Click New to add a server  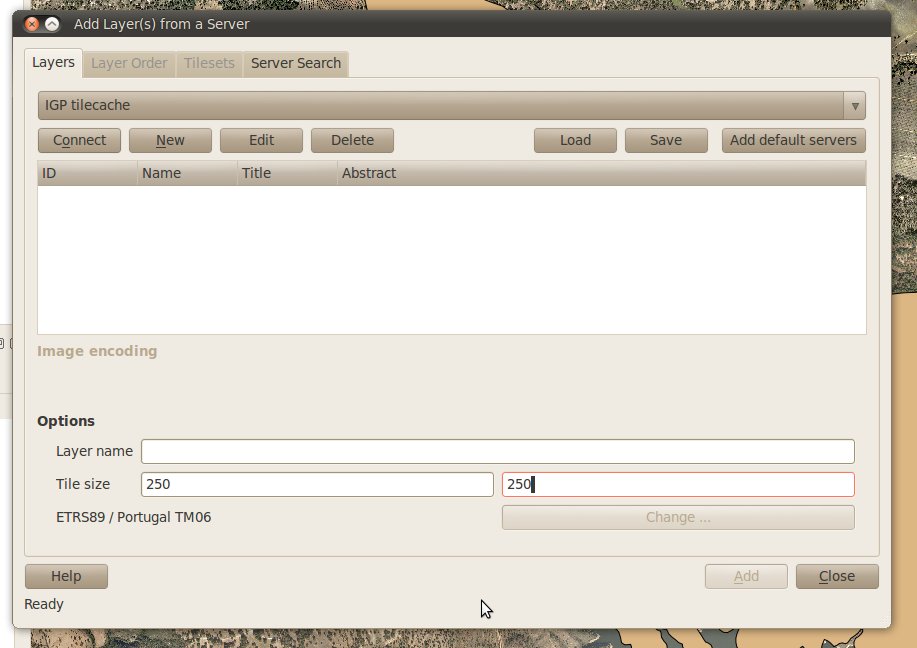[170, 140]
